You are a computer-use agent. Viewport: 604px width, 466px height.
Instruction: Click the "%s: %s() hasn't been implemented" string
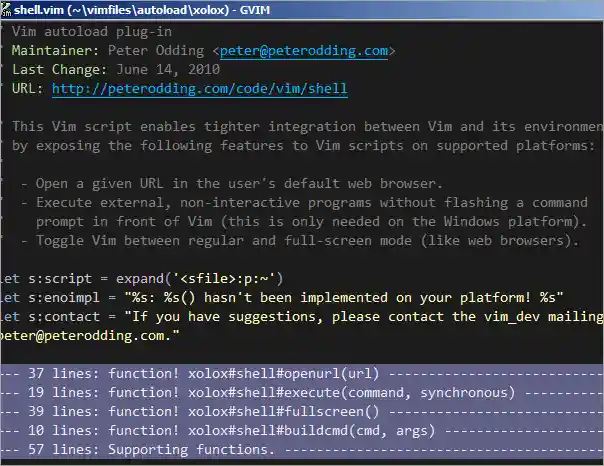(344, 297)
